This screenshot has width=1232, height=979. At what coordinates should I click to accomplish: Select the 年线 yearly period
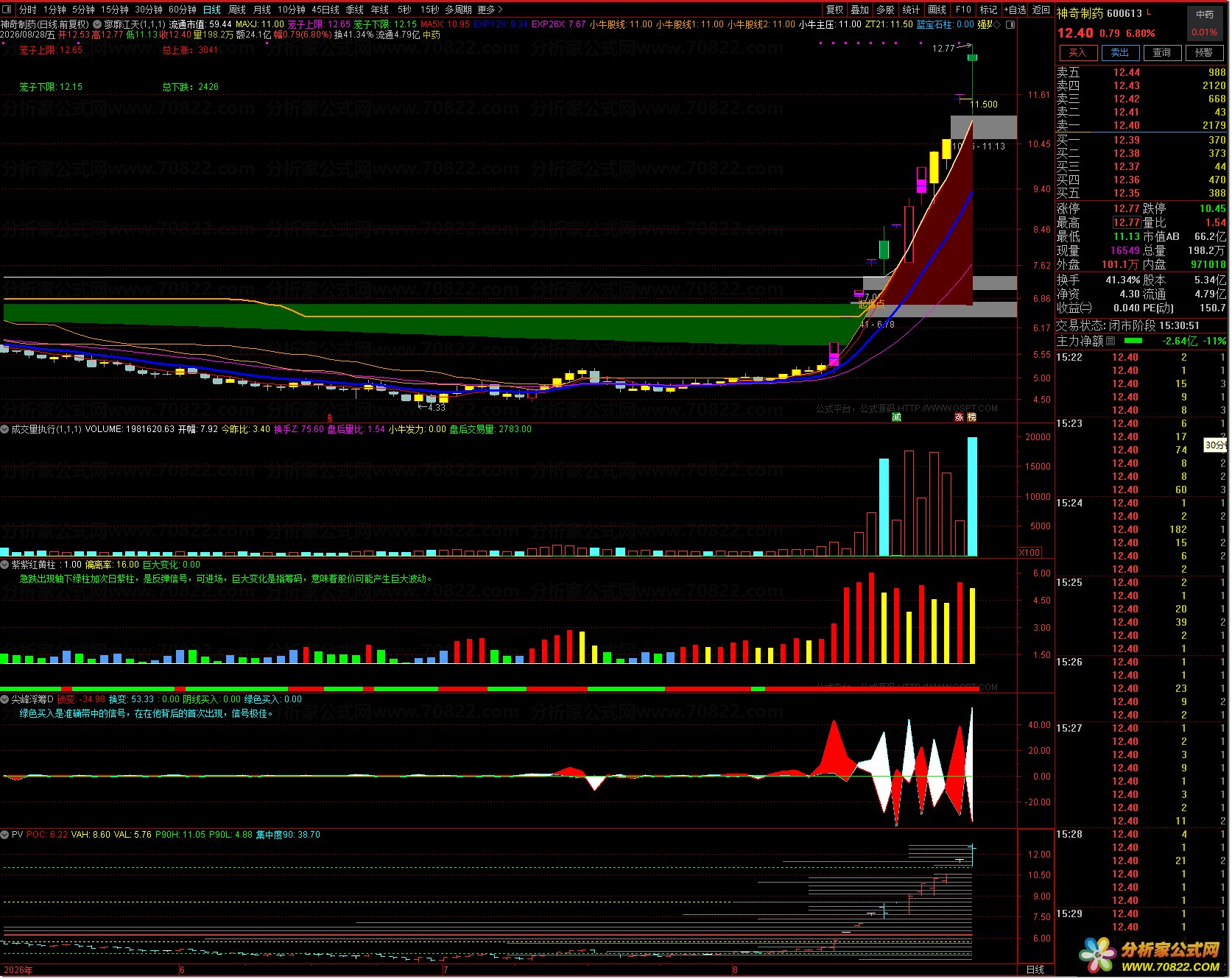pyautogui.click(x=380, y=10)
